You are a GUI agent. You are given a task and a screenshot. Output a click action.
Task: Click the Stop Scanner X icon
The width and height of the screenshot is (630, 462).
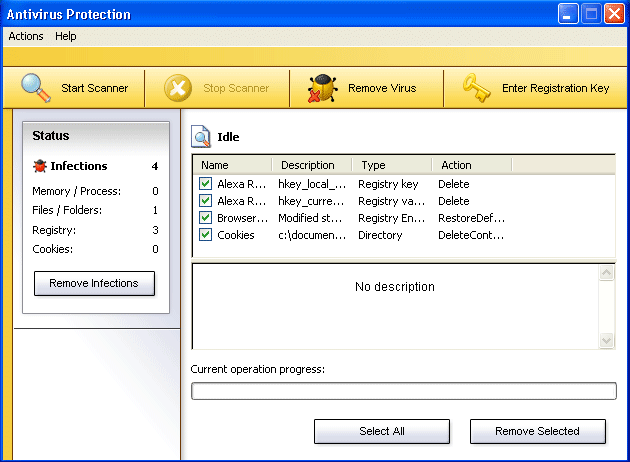(178, 88)
